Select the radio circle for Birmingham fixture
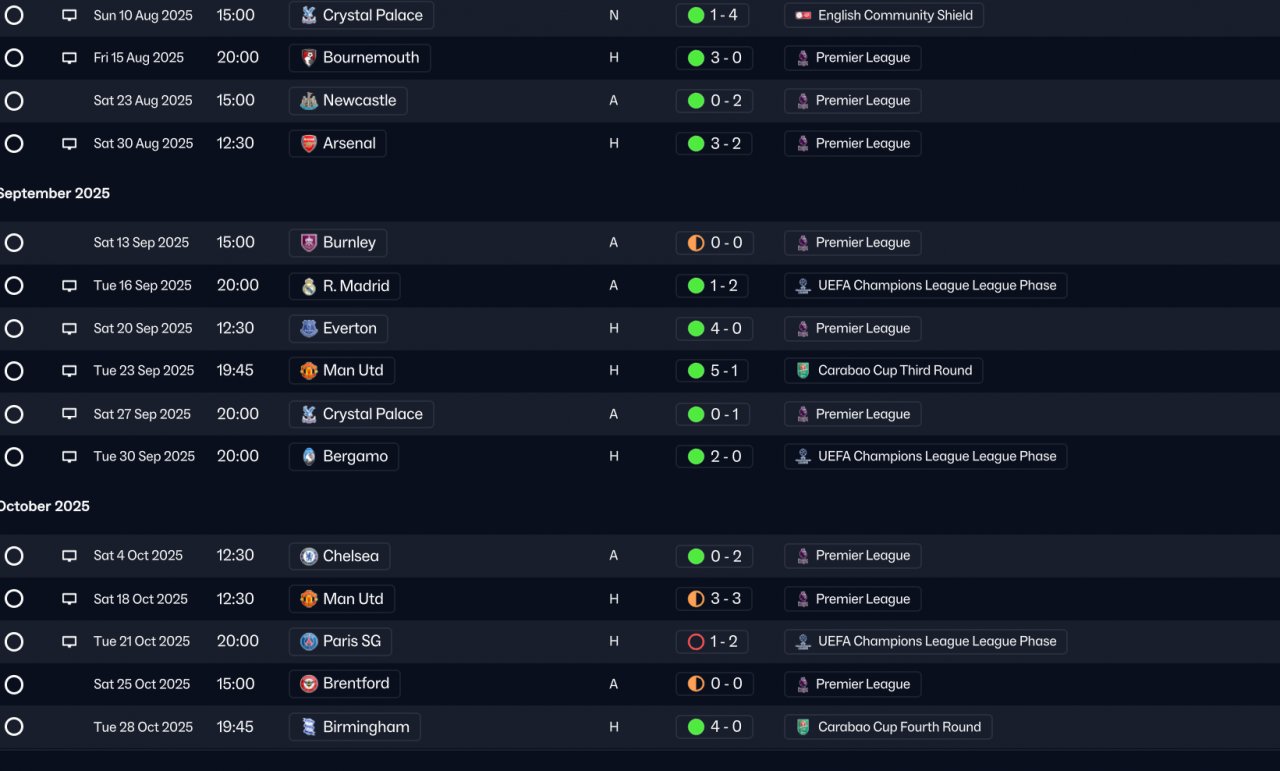1280x771 pixels. tap(14, 727)
